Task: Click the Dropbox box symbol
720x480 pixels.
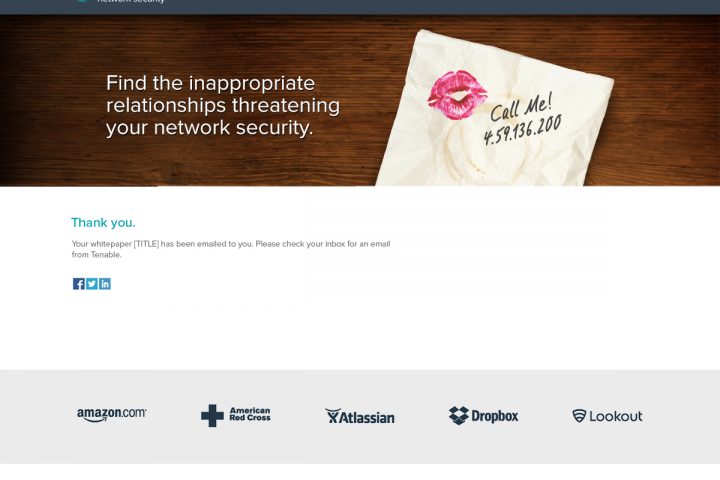Action: [x=459, y=415]
